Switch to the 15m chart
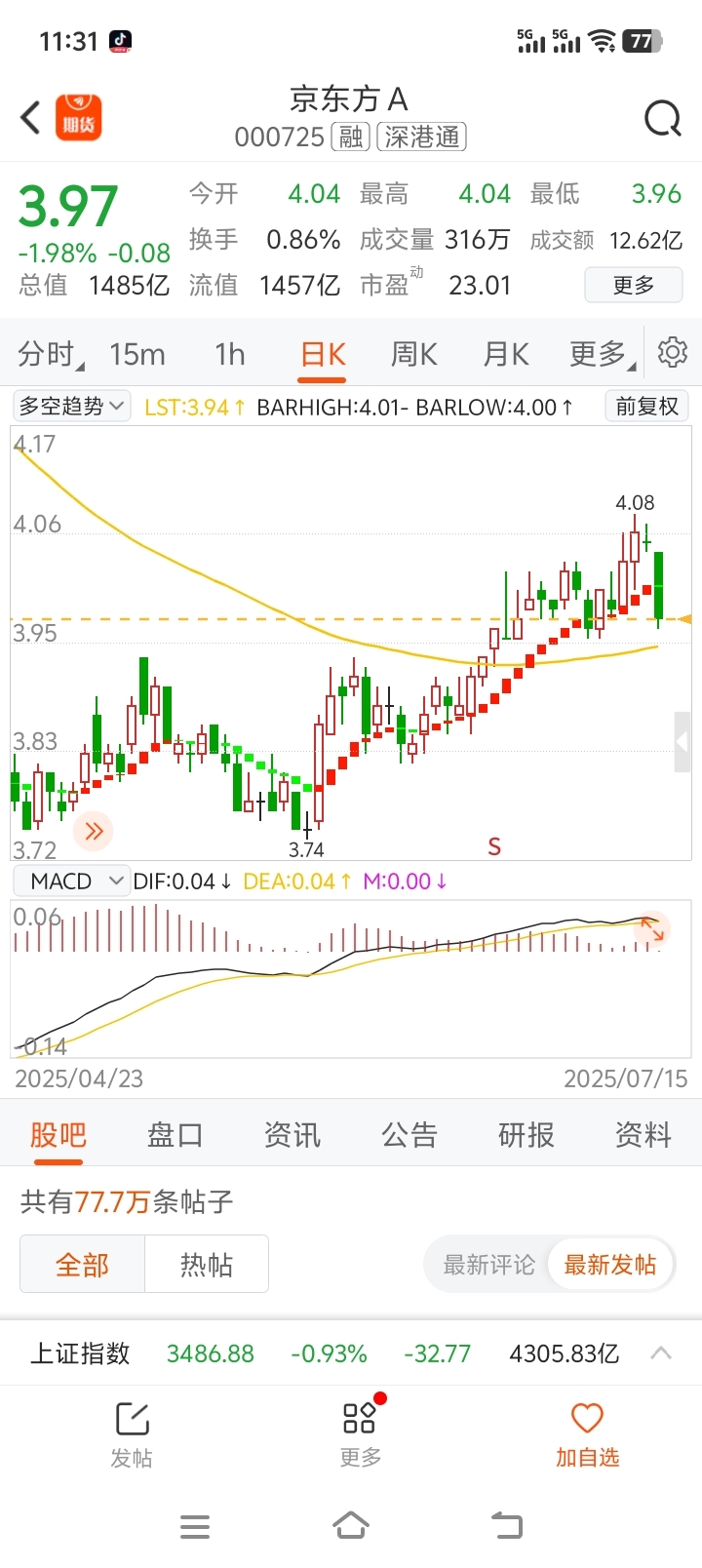This screenshot has height=1568, width=702. pos(137,354)
